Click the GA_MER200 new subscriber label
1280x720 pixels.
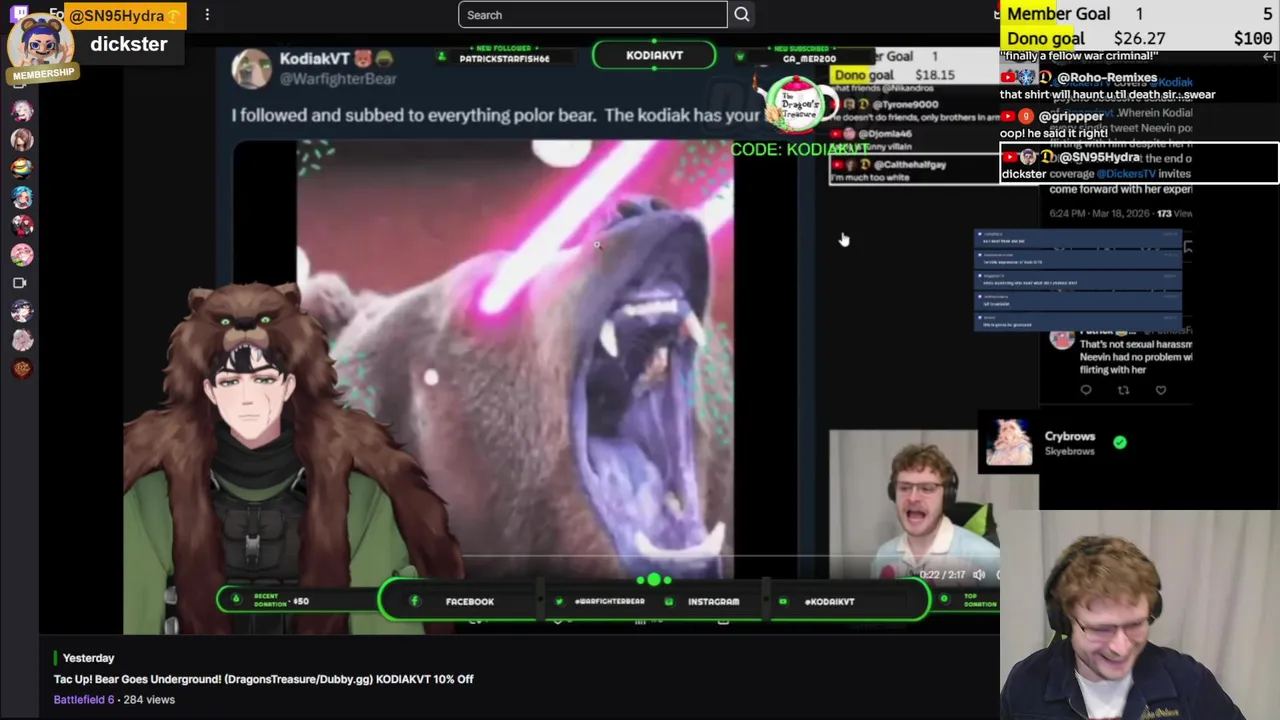tap(809, 59)
